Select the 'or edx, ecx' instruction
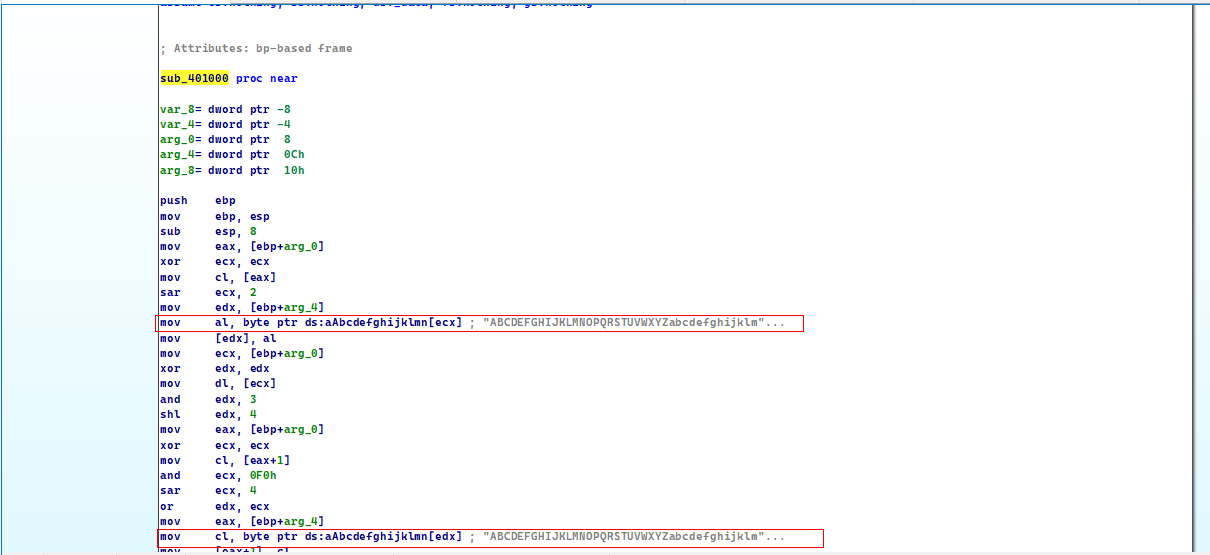 click(214, 506)
